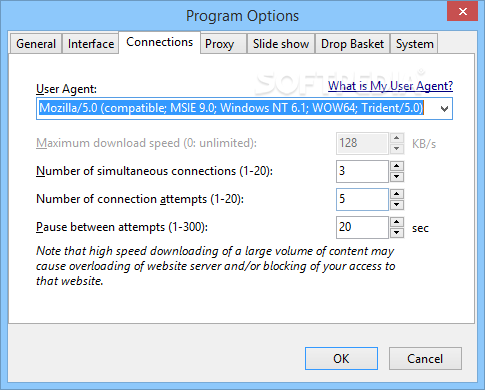Open the Interface tab

click(x=91, y=44)
